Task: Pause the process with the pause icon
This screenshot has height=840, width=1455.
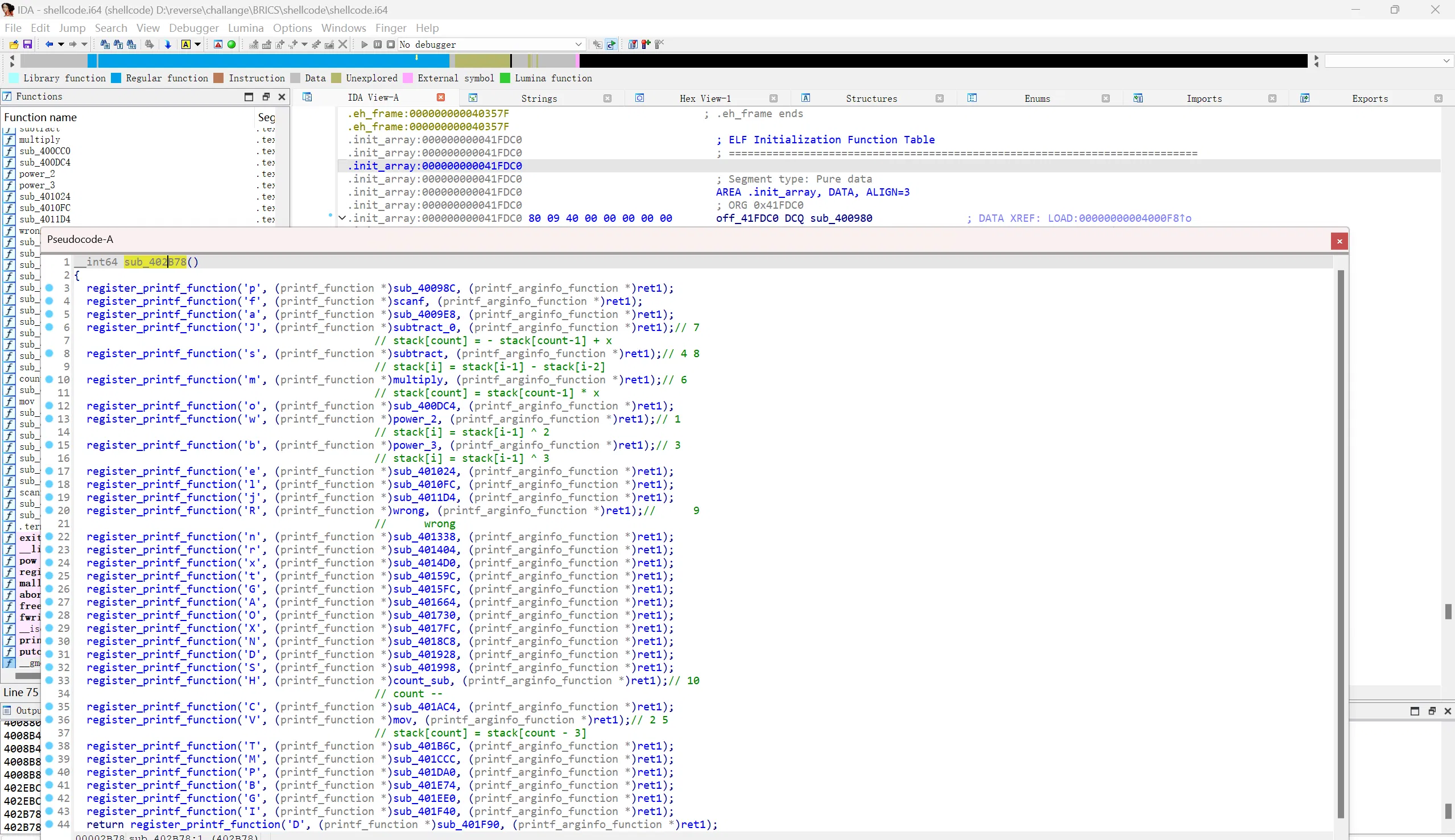Action: 377,44
